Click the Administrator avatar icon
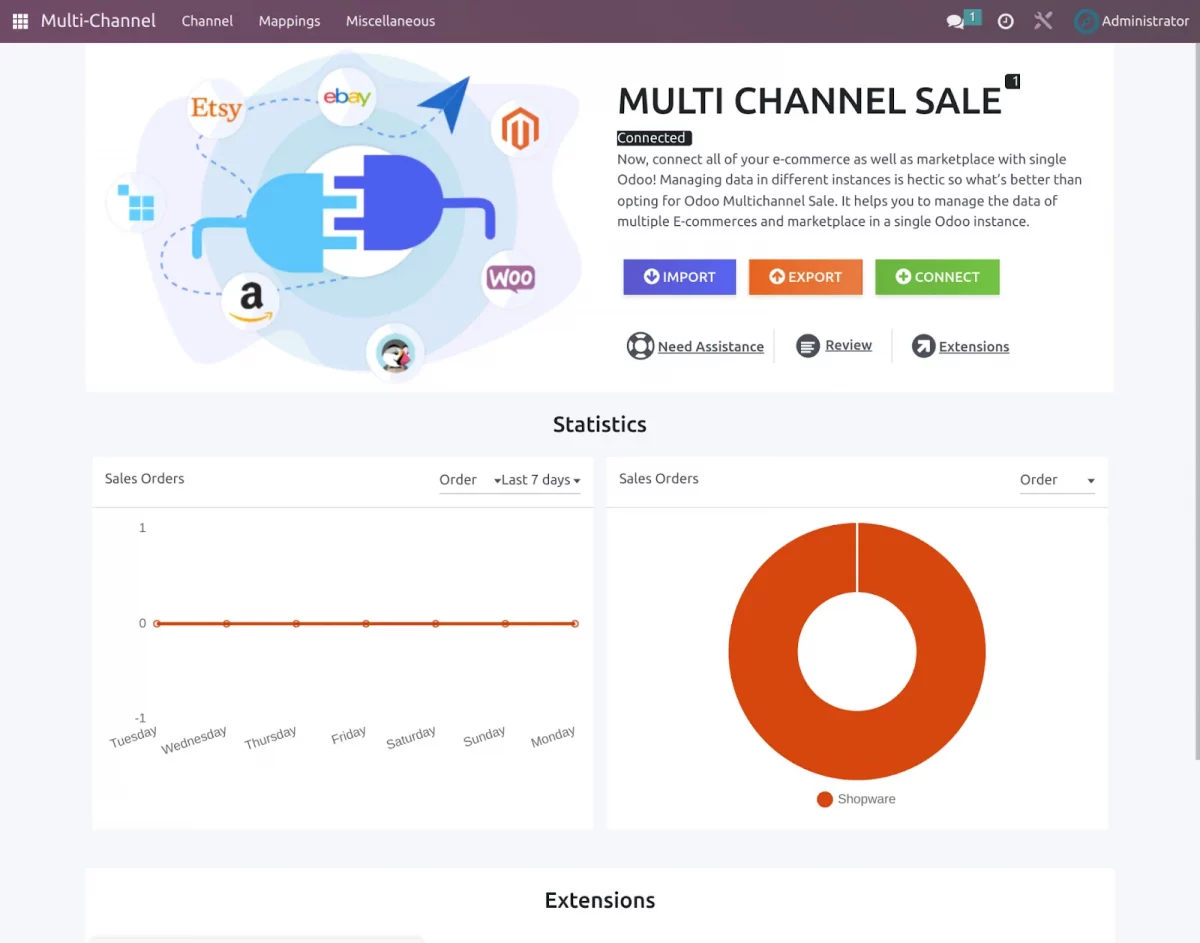The width and height of the screenshot is (1200, 943). coord(1086,21)
